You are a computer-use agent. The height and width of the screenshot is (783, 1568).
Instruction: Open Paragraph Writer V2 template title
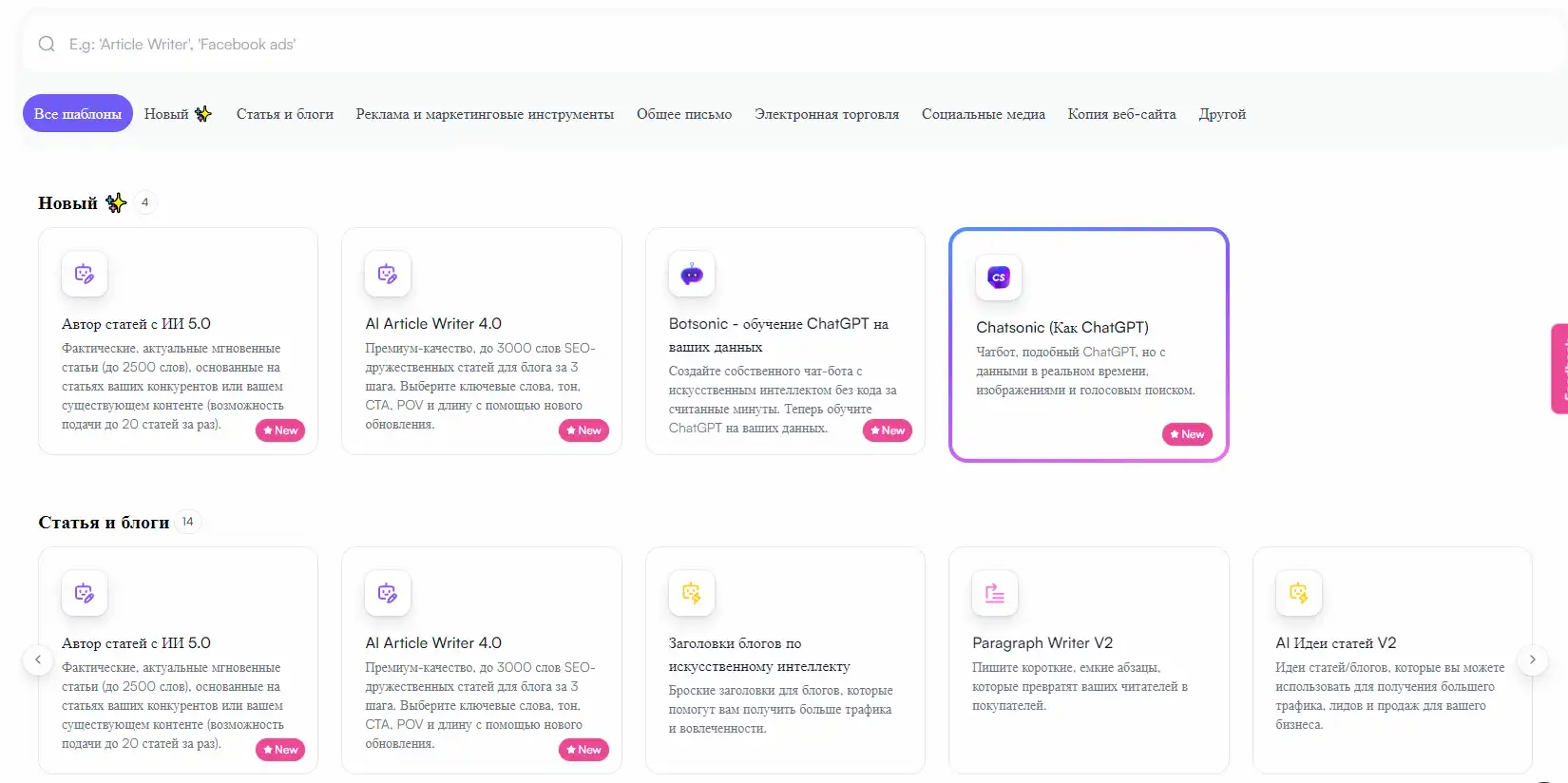pos(1042,643)
